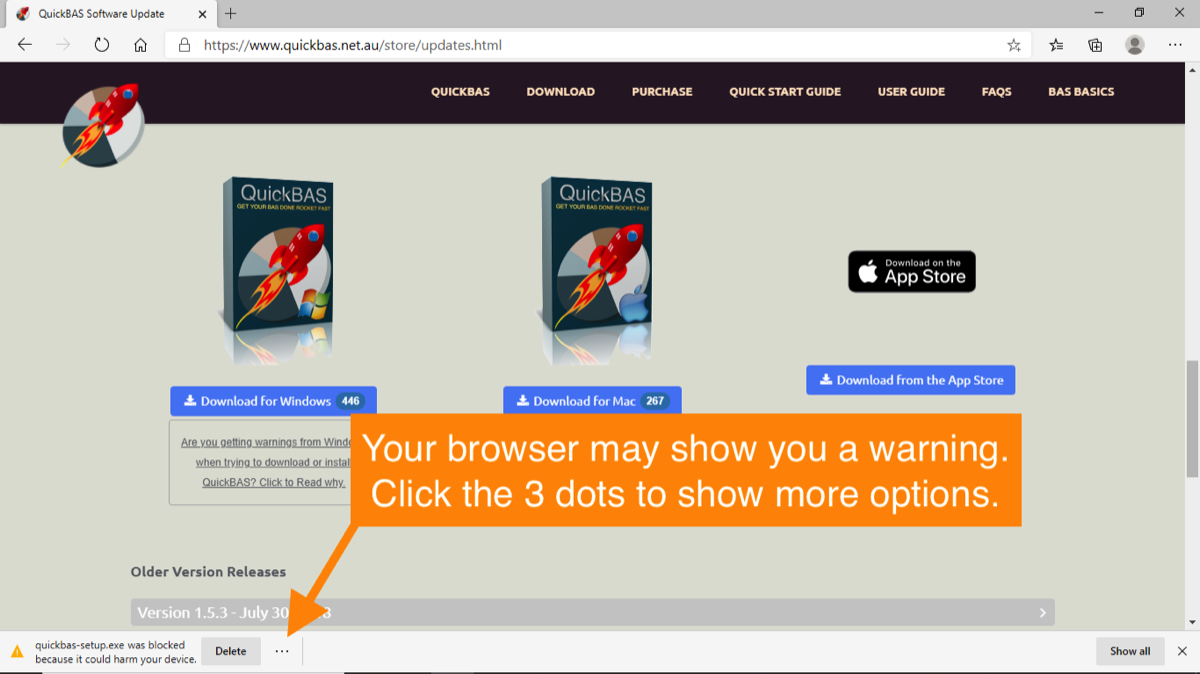Open browser settings and more menu
Image resolution: width=1200 pixels, height=674 pixels.
point(1175,45)
